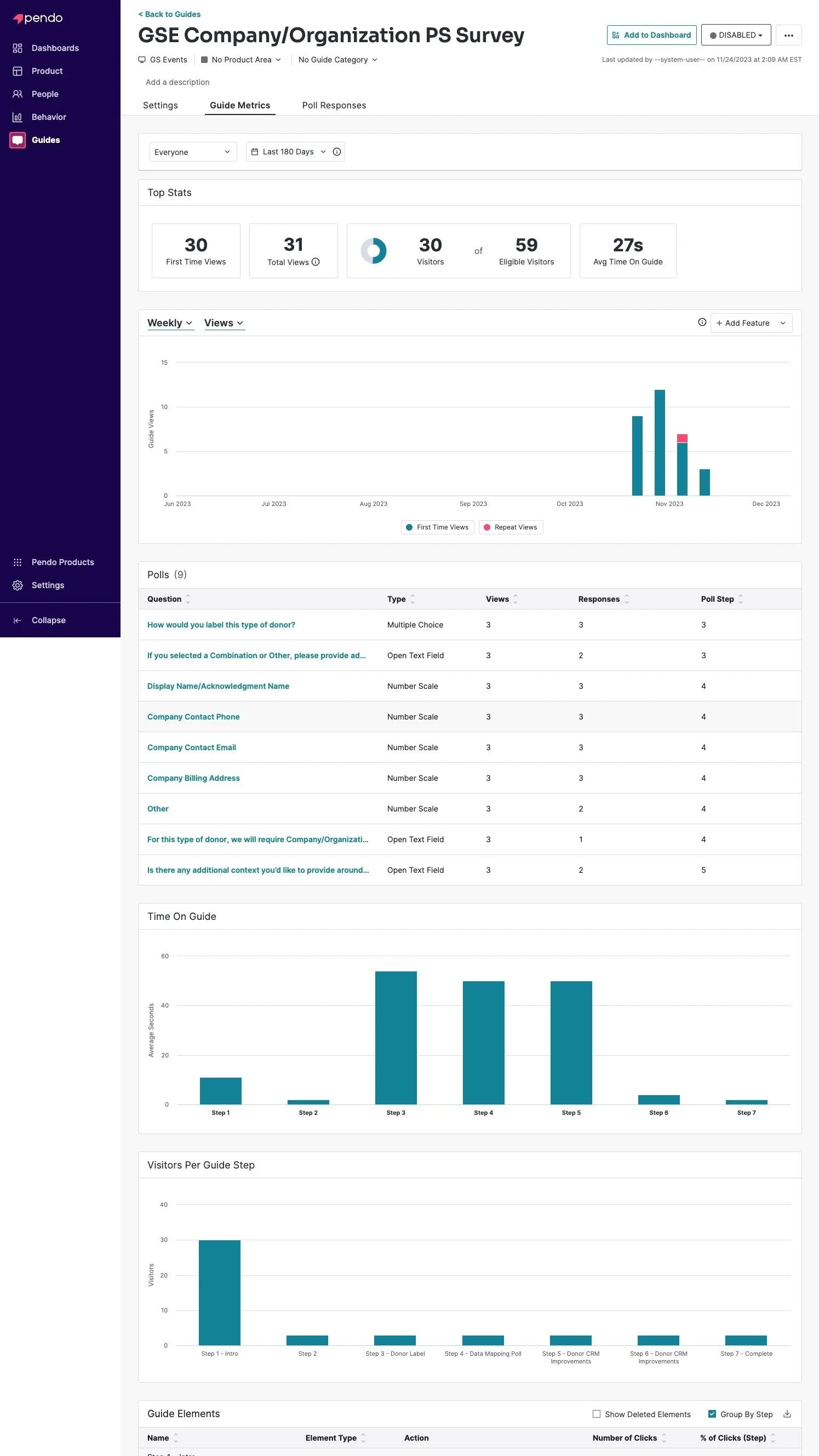Enable Show Deleted Elements checkbox
Viewport: 819px width, 1456px height.
[596, 1414]
